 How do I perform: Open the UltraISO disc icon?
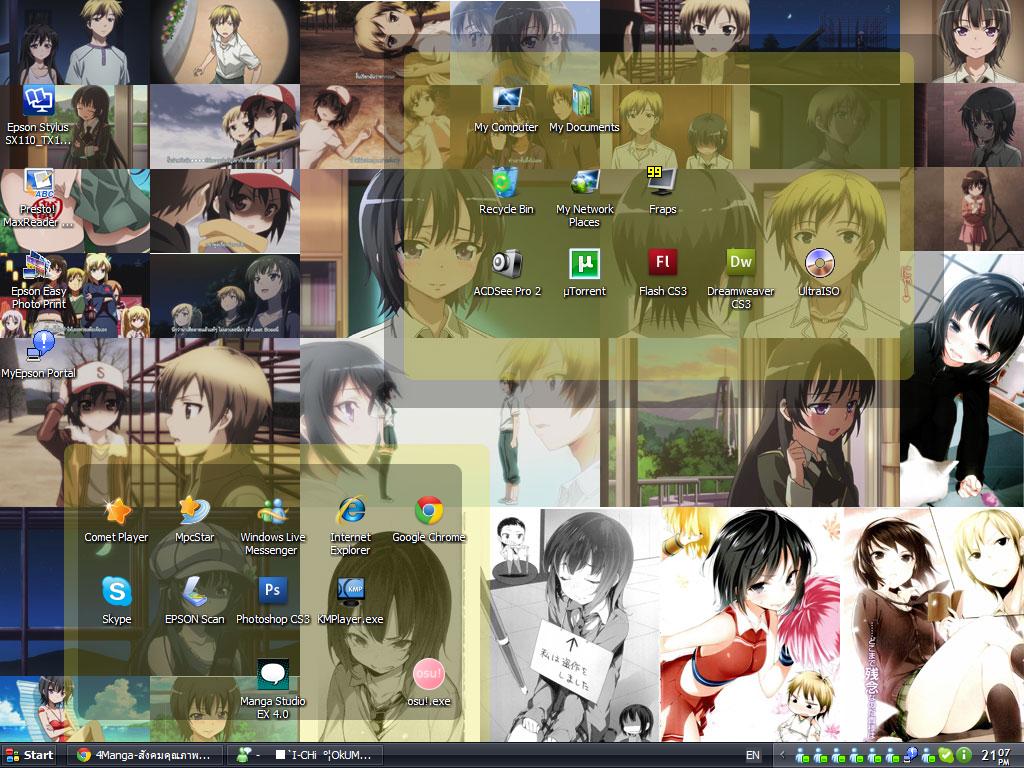819,274
